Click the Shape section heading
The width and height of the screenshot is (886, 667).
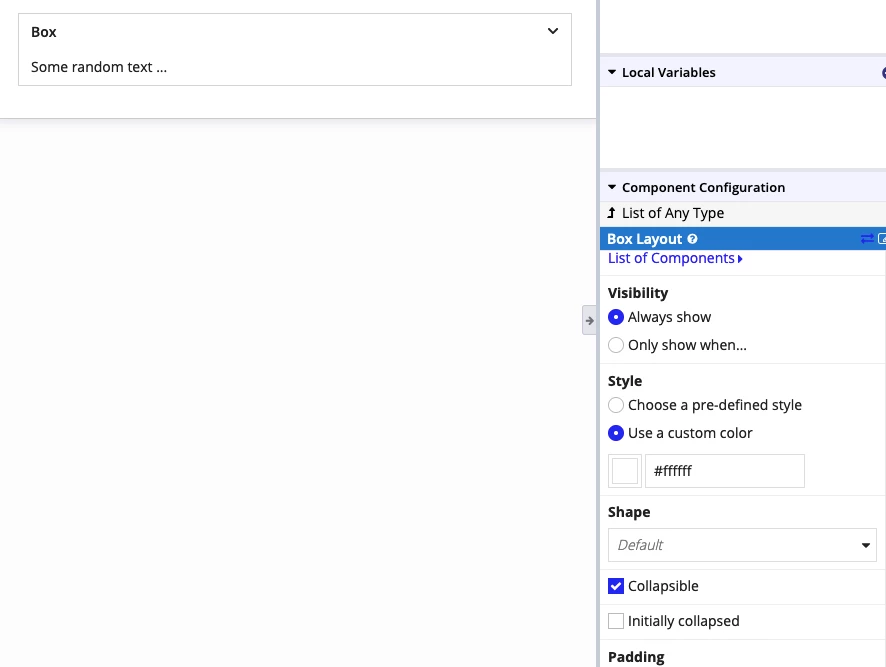[x=629, y=512]
